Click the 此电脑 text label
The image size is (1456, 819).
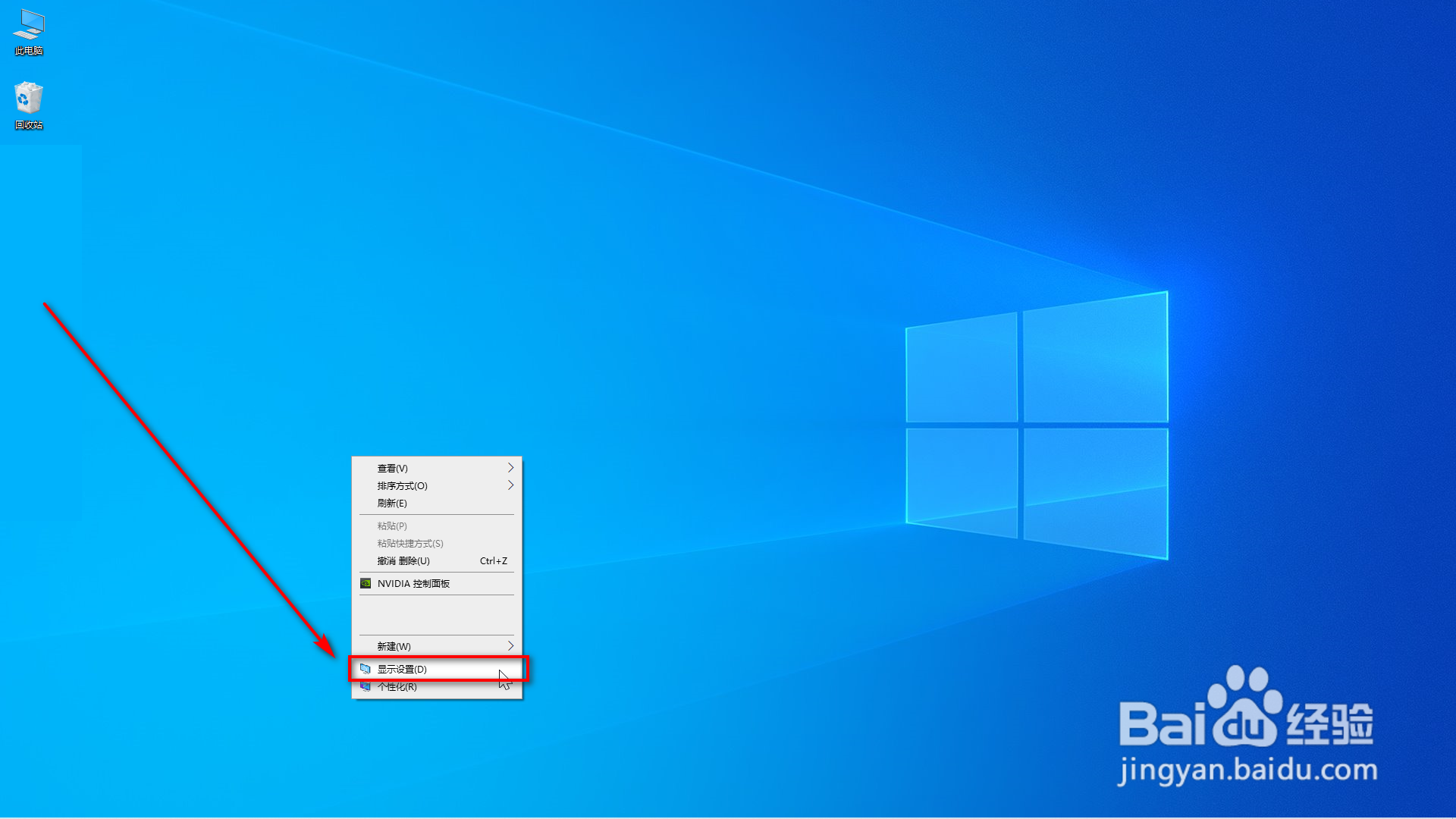point(29,51)
